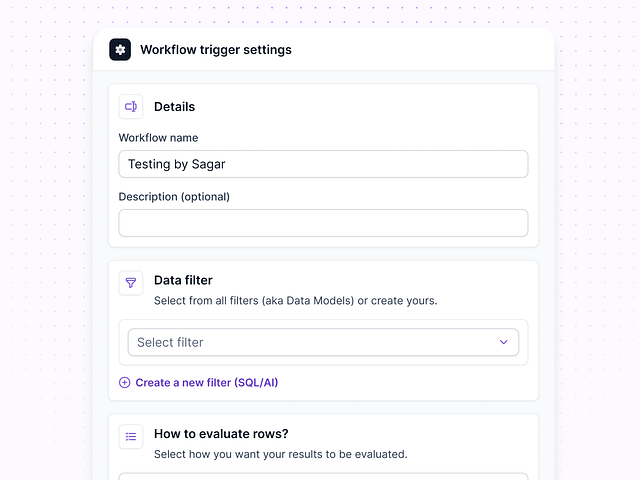
Task: Open the partially visible evaluation dropdown at bottom
Action: coord(322,476)
